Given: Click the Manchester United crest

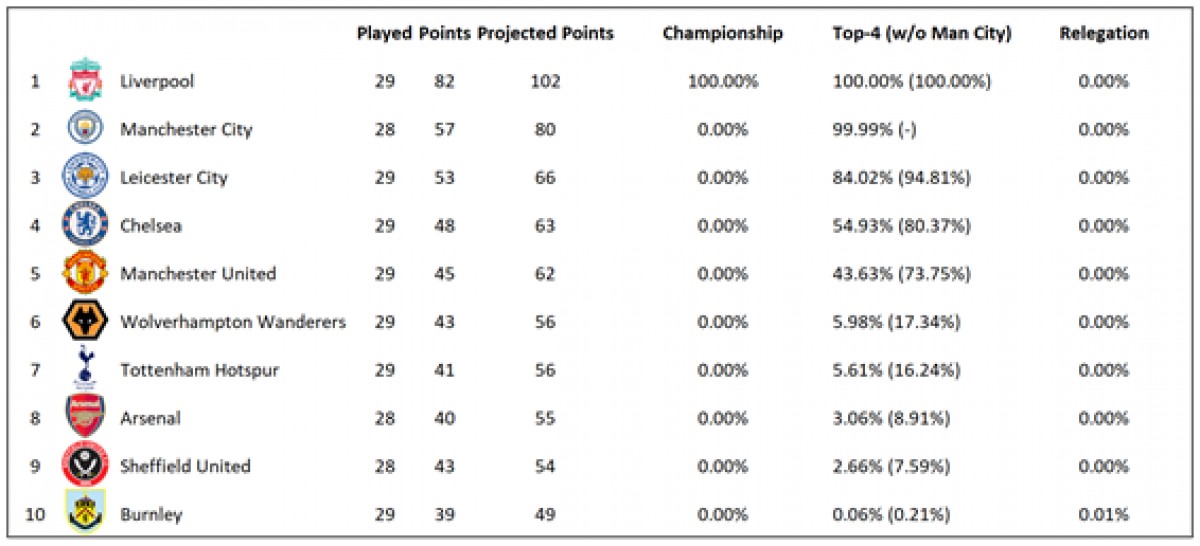Looking at the screenshot, I should 84,273.
